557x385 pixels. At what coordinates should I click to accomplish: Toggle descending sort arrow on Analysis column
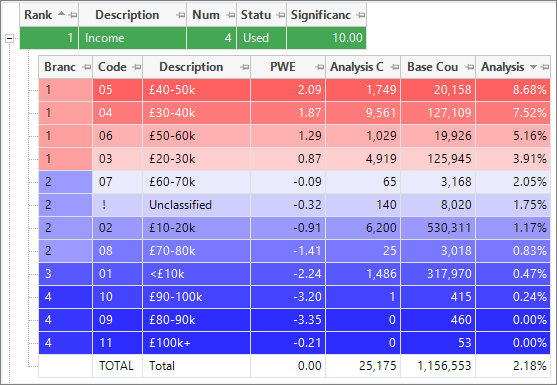[533, 67]
